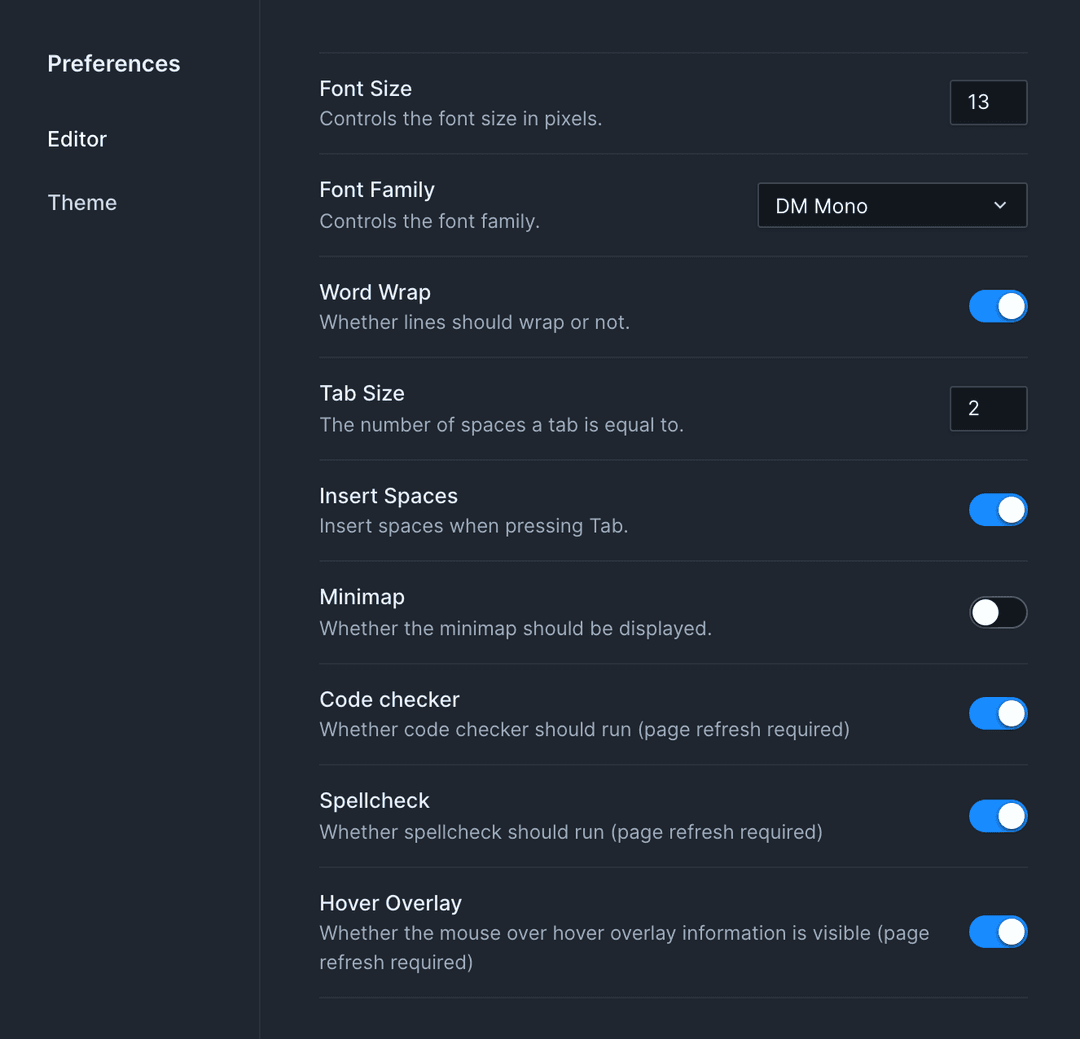Click the Preferences heading
The image size is (1080, 1039).
tap(113, 63)
